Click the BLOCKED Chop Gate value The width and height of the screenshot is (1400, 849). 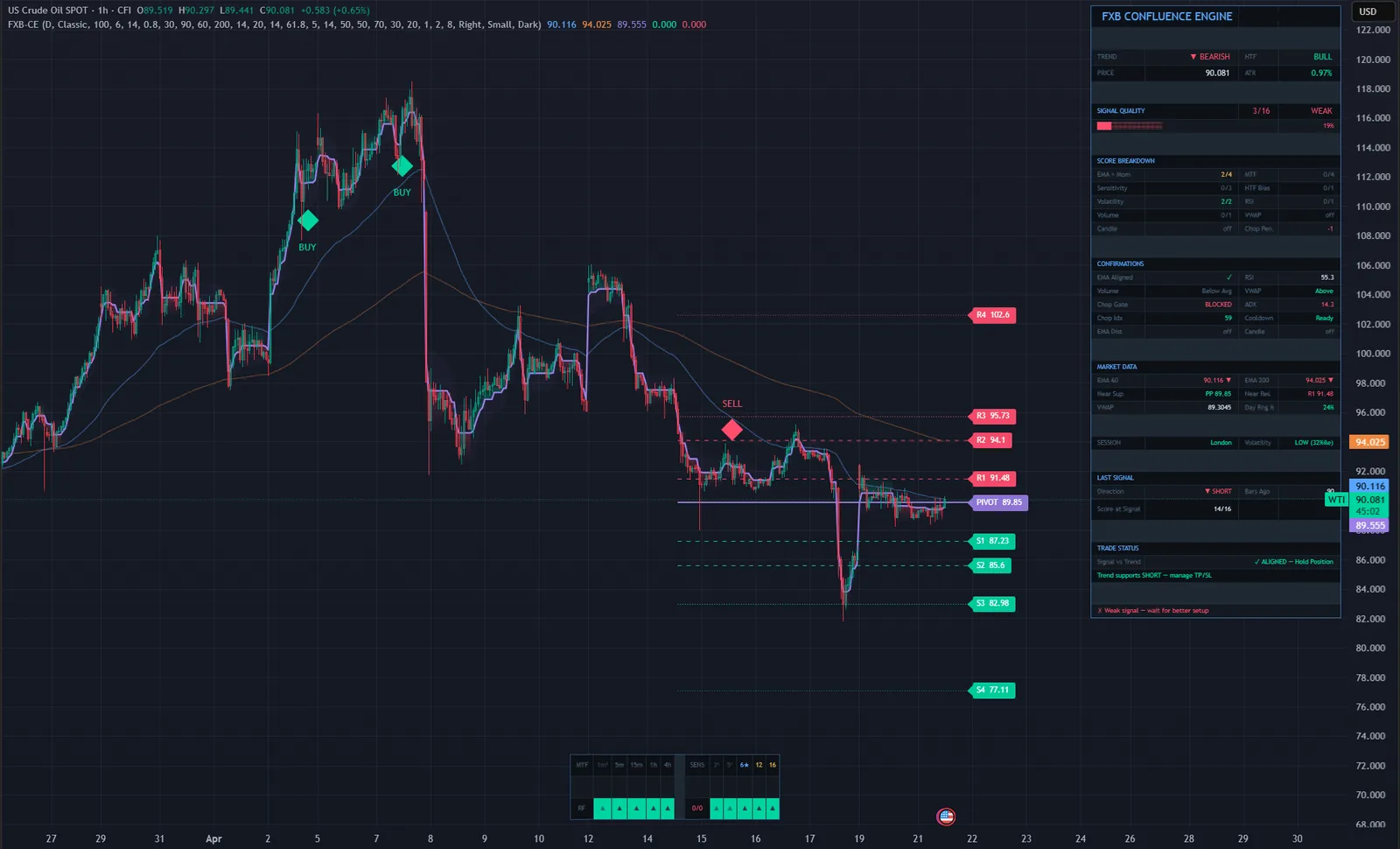[1218, 305]
